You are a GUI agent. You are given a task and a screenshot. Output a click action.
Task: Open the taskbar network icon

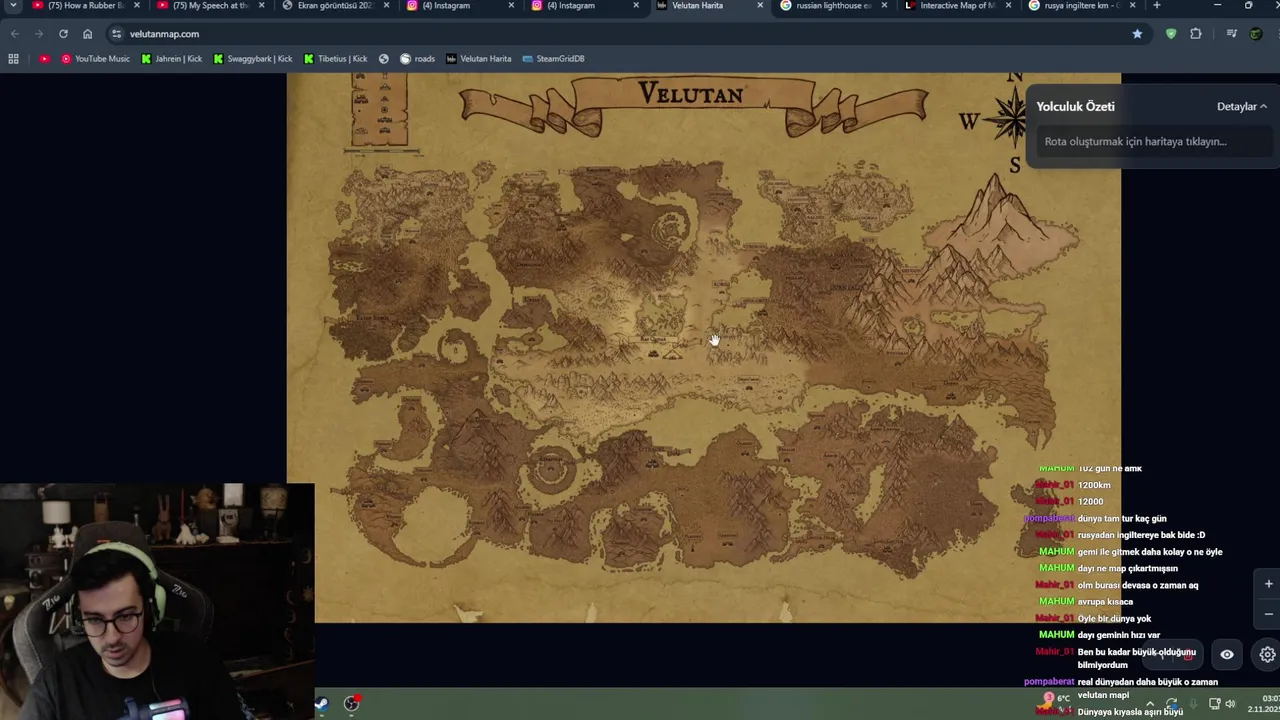point(1214,704)
